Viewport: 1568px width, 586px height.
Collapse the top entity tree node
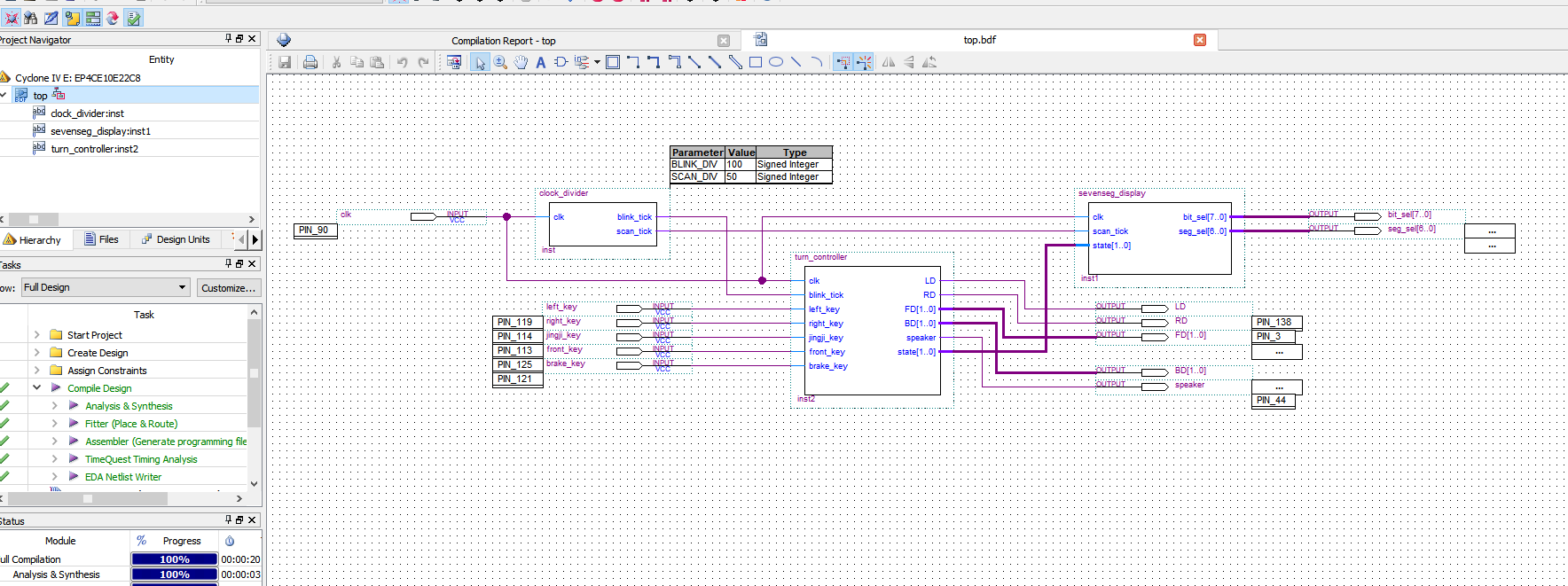point(4,95)
